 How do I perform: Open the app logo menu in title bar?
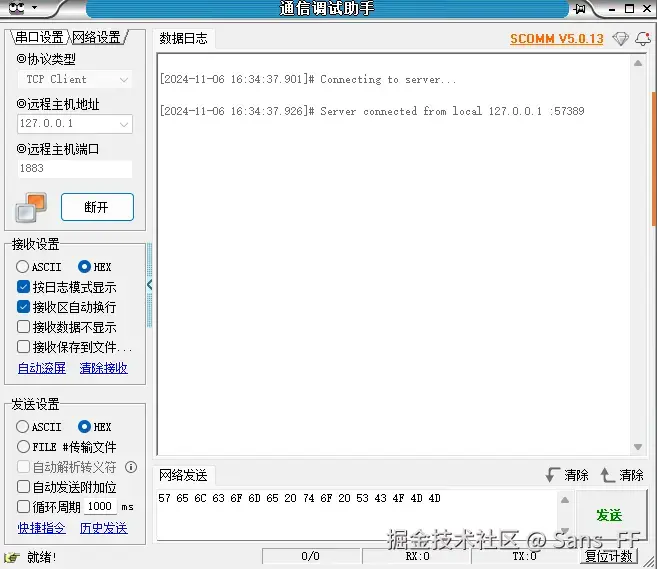pyautogui.click(x=17, y=8)
